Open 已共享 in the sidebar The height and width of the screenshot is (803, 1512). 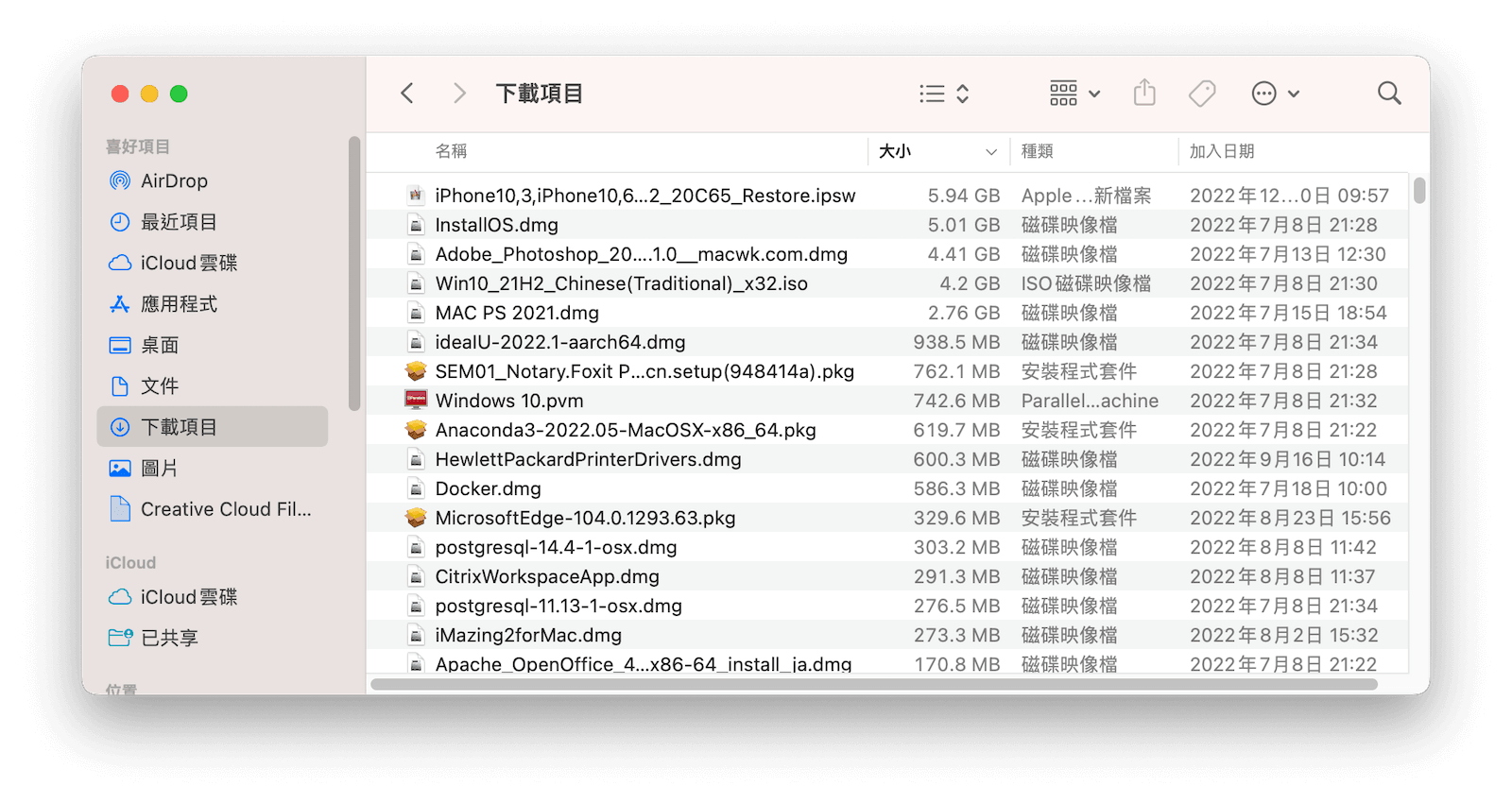point(213,638)
